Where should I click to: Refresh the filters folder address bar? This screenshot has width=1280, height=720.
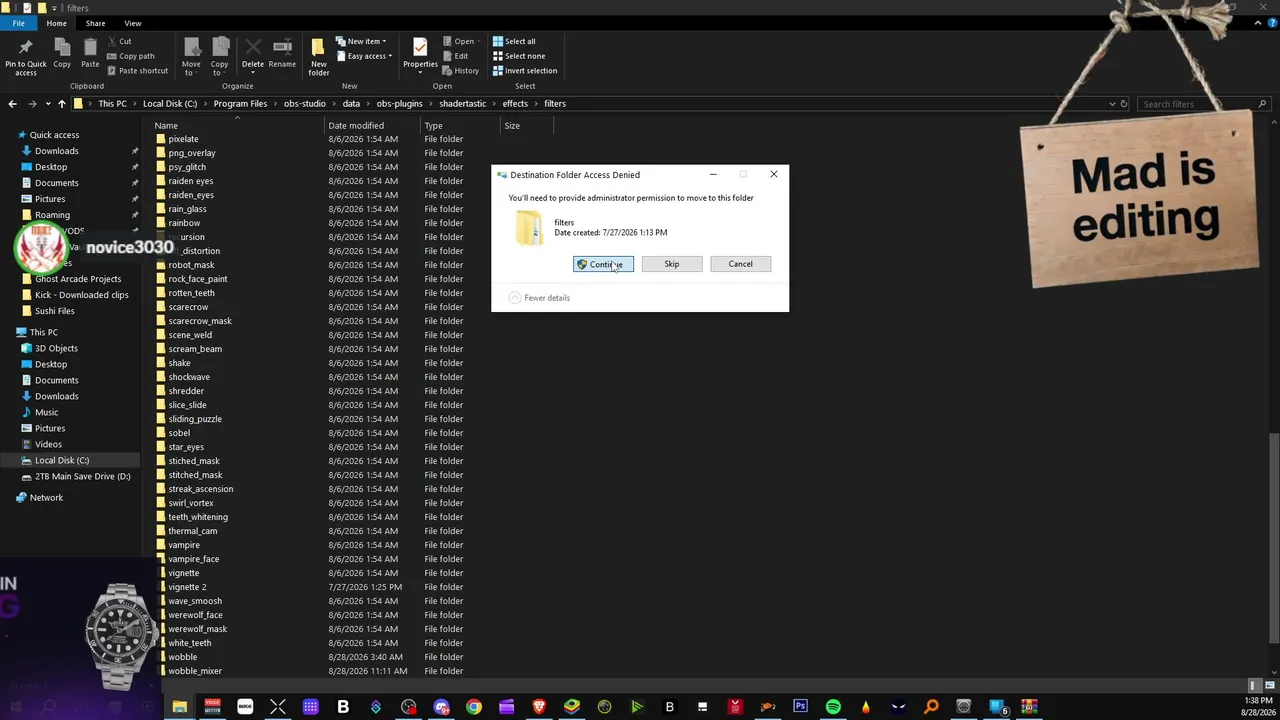point(1124,104)
